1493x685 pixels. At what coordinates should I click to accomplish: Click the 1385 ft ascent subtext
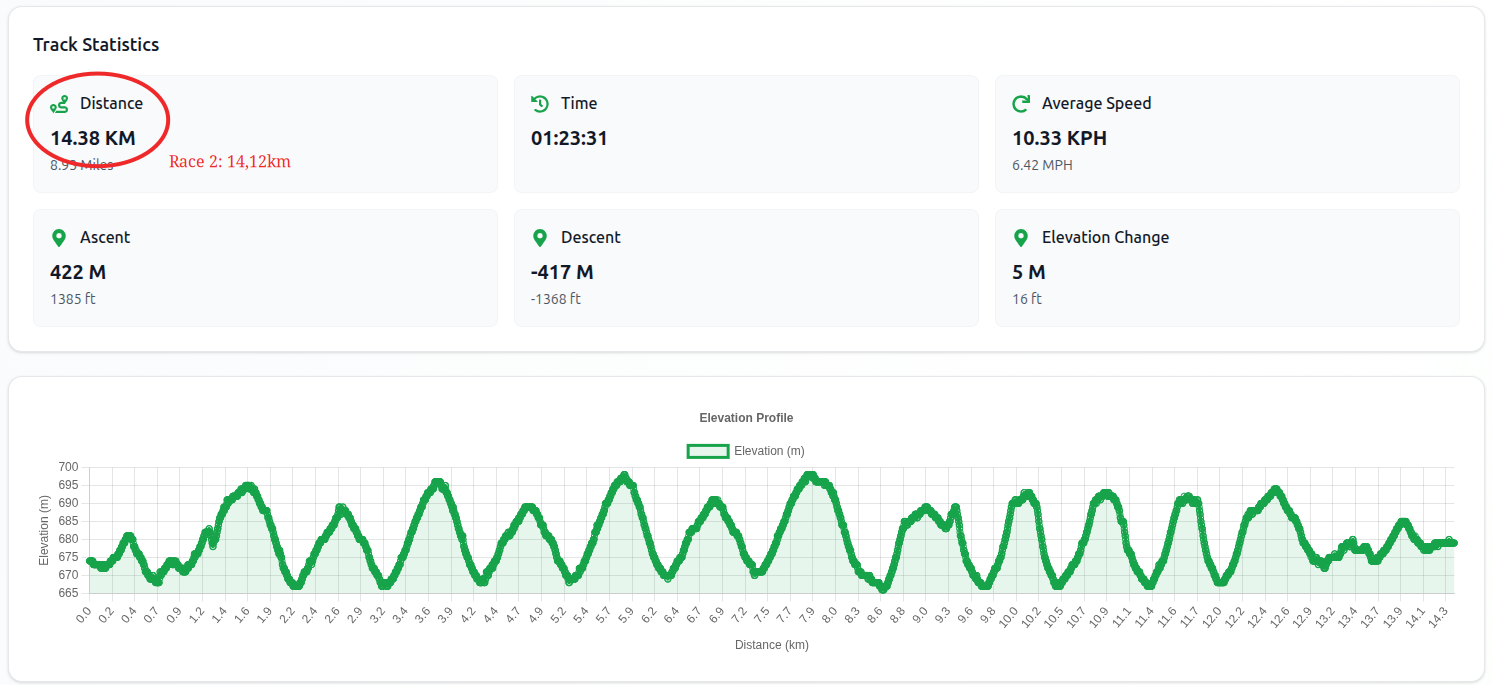(x=73, y=299)
